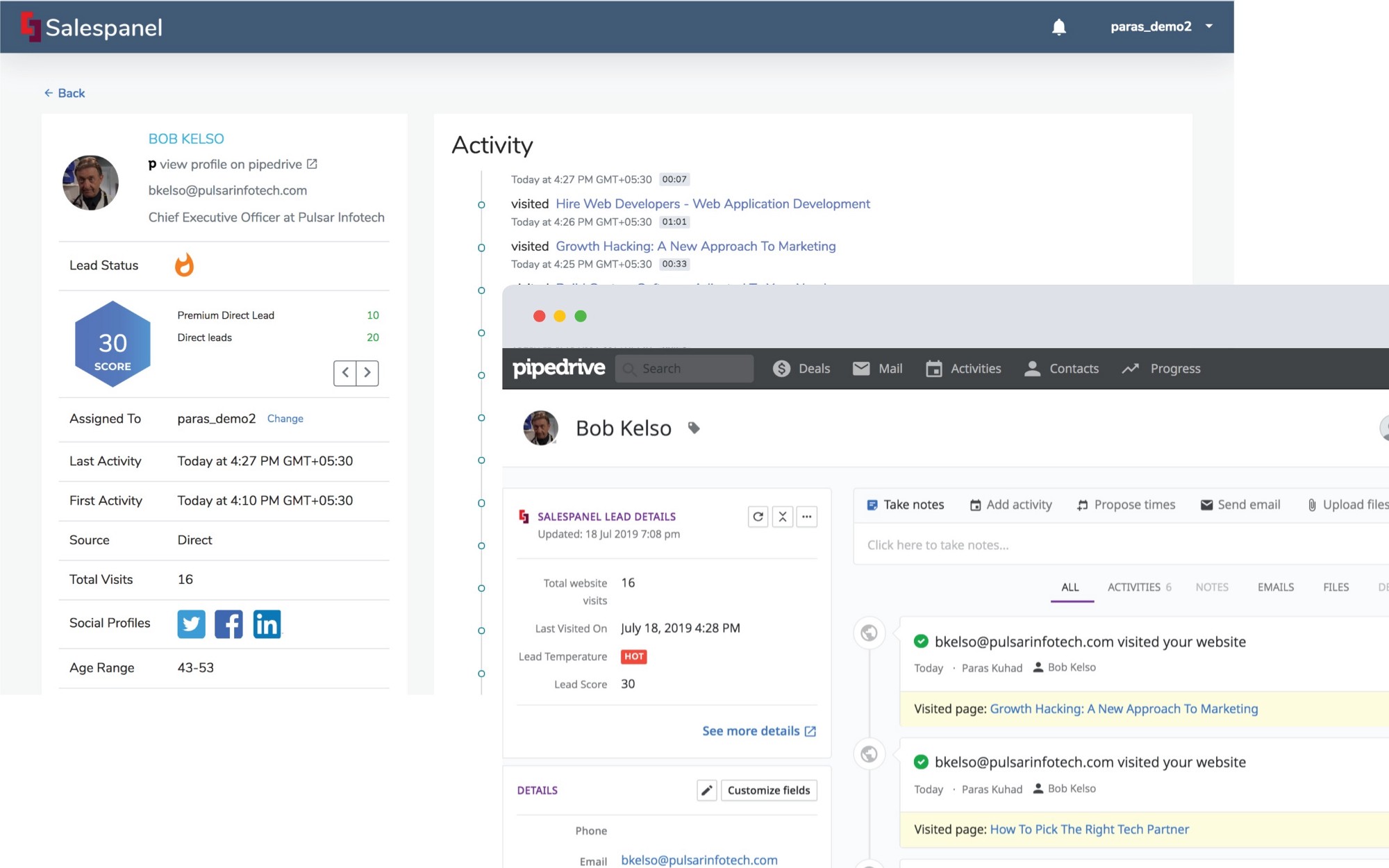1389x868 pixels.
Task: Open Twitter social profile icon
Action: pyautogui.click(x=191, y=624)
